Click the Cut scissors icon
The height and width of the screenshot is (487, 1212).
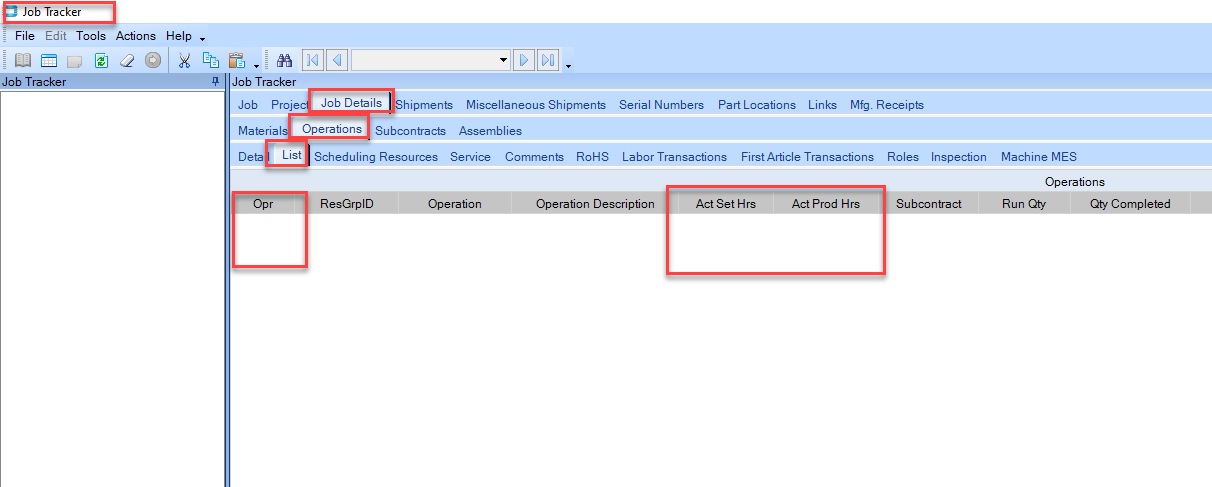(185, 60)
